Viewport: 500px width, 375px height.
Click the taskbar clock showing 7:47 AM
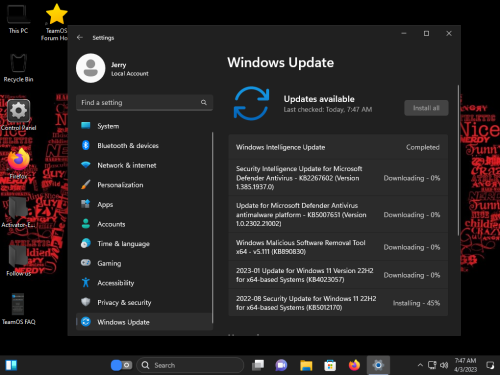pos(465,365)
